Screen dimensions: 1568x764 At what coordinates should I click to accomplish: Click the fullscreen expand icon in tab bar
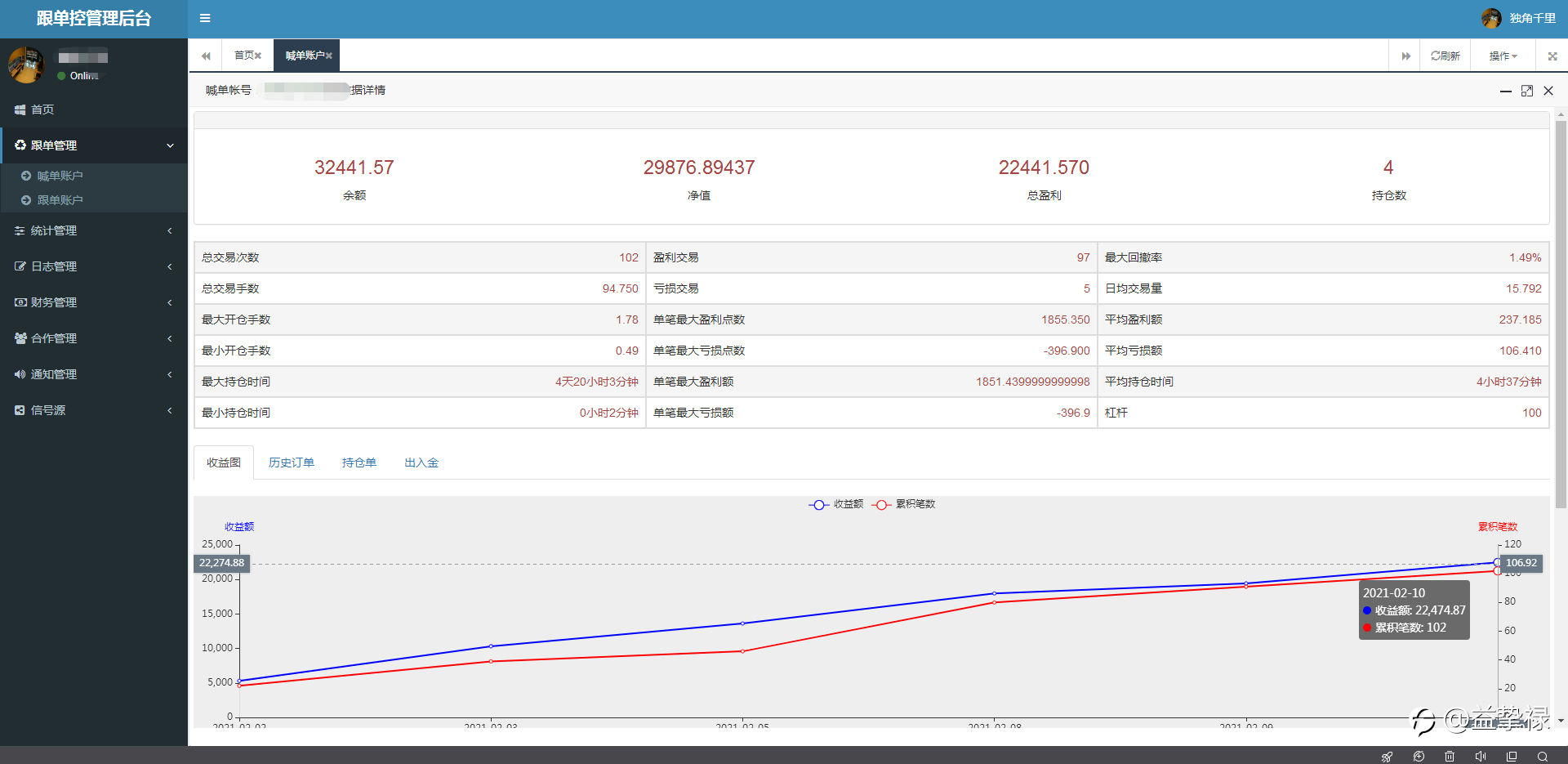pos(1552,56)
